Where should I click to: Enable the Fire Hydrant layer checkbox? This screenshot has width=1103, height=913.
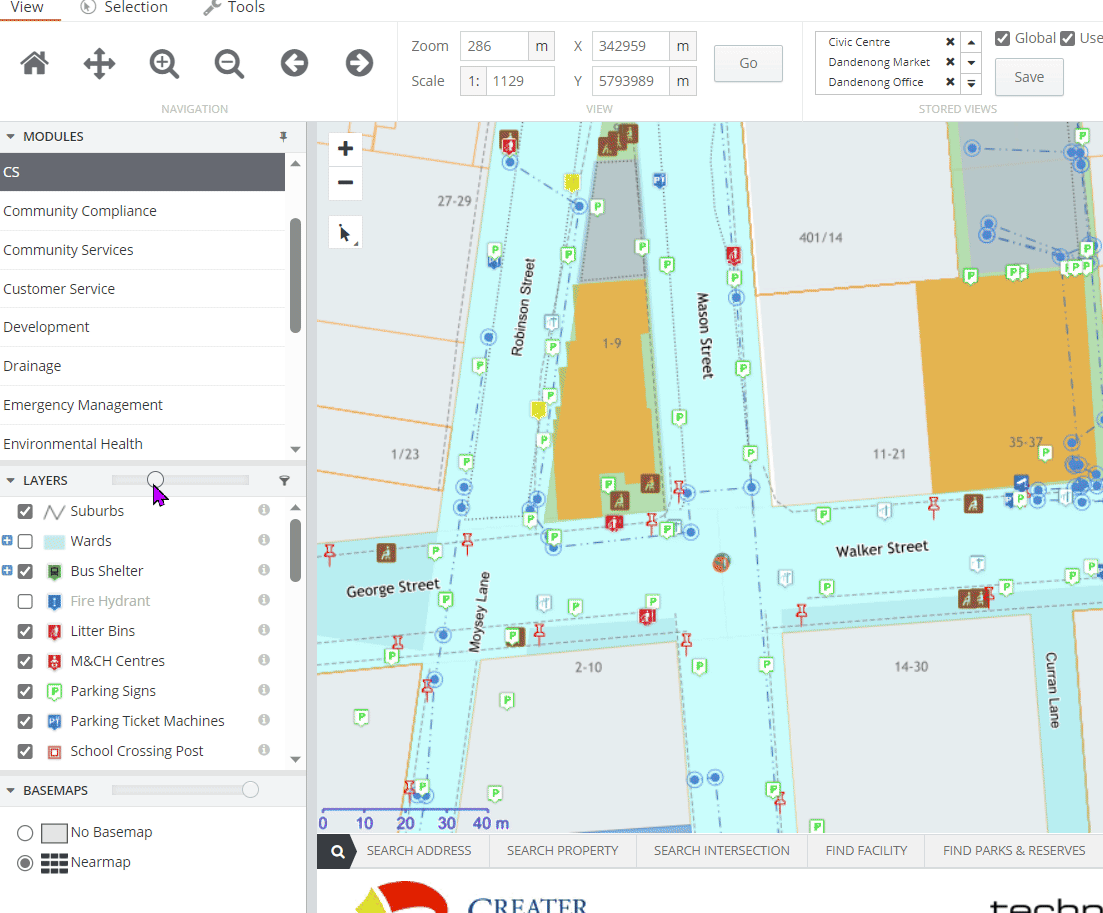coord(26,601)
